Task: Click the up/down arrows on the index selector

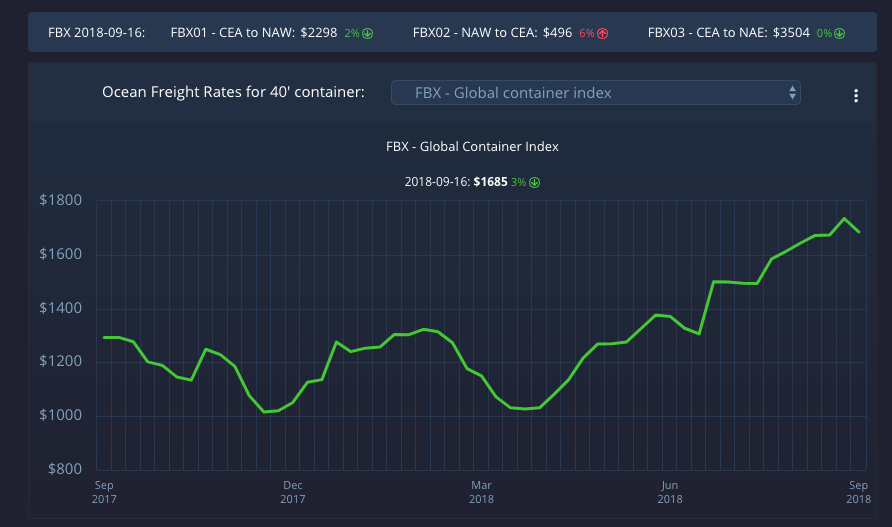Action: tap(792, 93)
